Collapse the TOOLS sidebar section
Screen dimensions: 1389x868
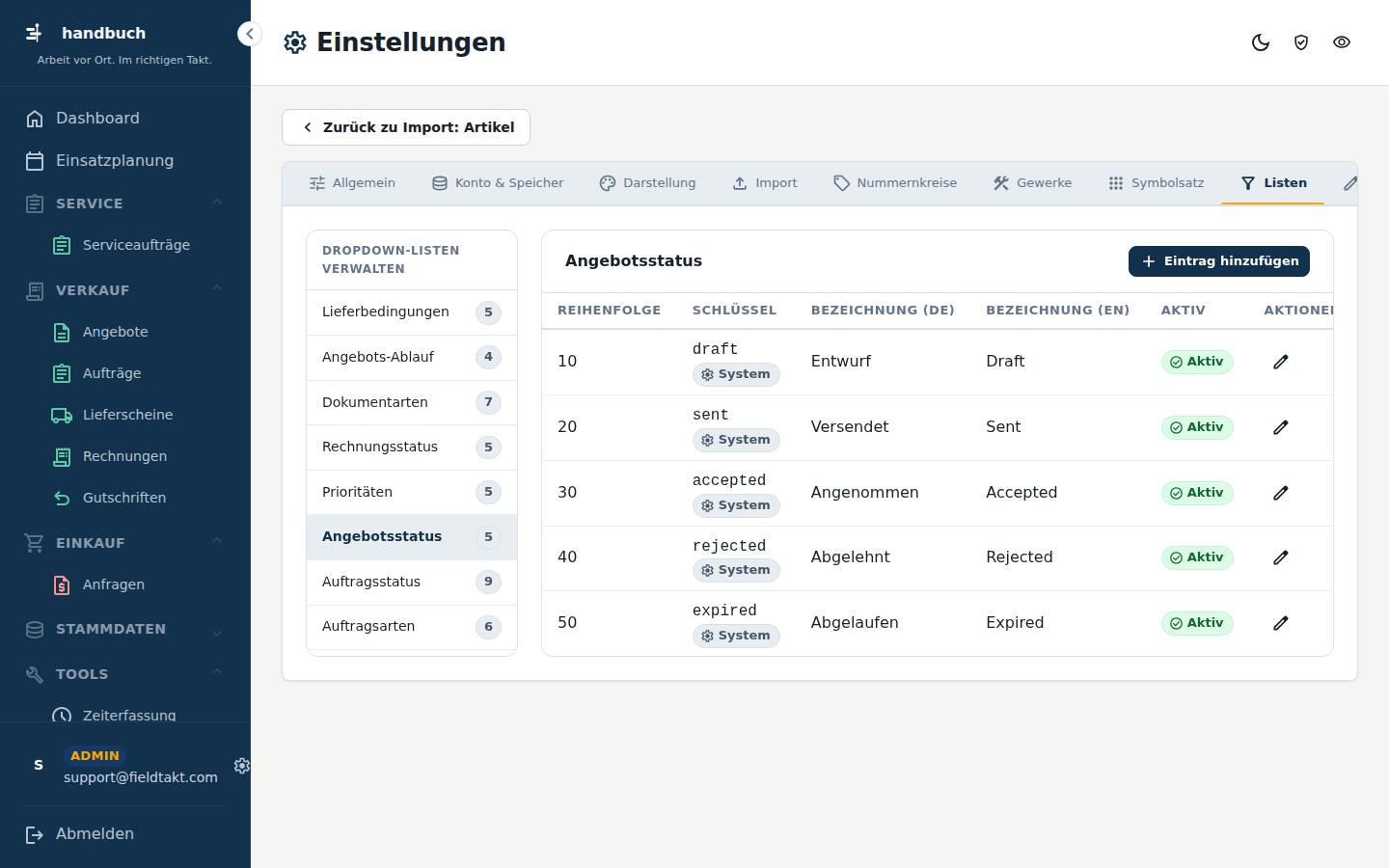click(125, 674)
